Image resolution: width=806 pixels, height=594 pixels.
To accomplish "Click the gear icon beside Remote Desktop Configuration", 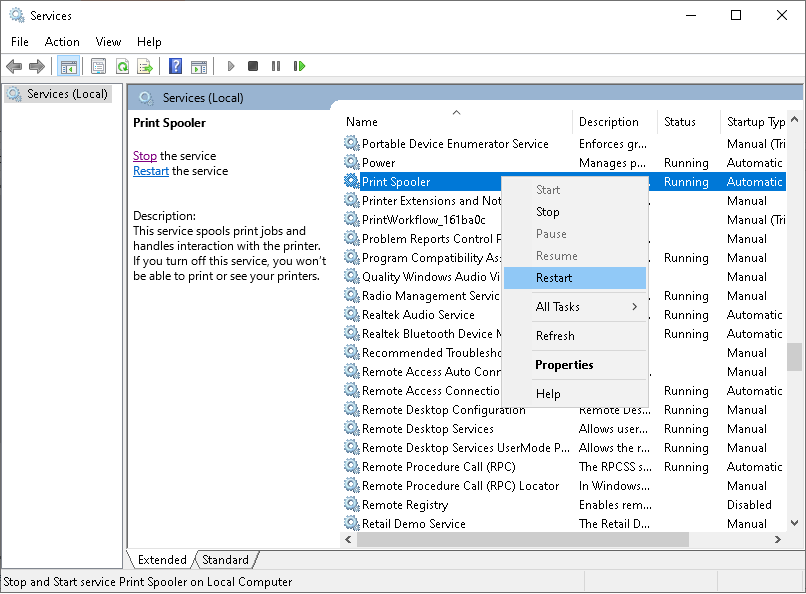I will (x=352, y=410).
